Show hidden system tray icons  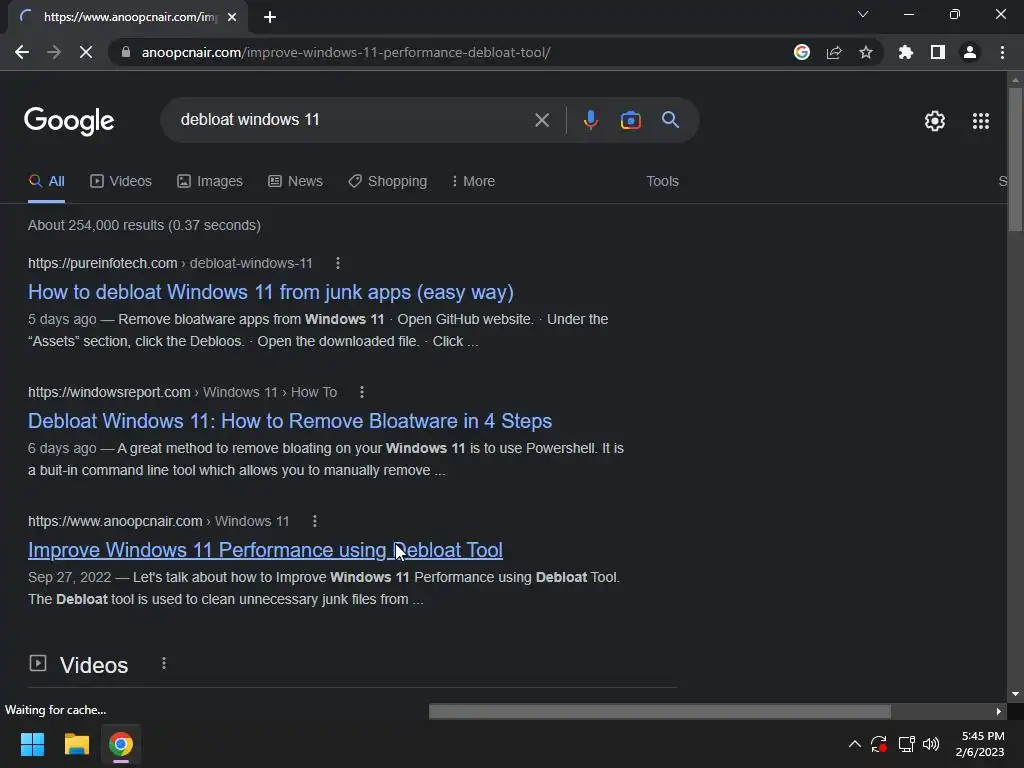[854, 744]
